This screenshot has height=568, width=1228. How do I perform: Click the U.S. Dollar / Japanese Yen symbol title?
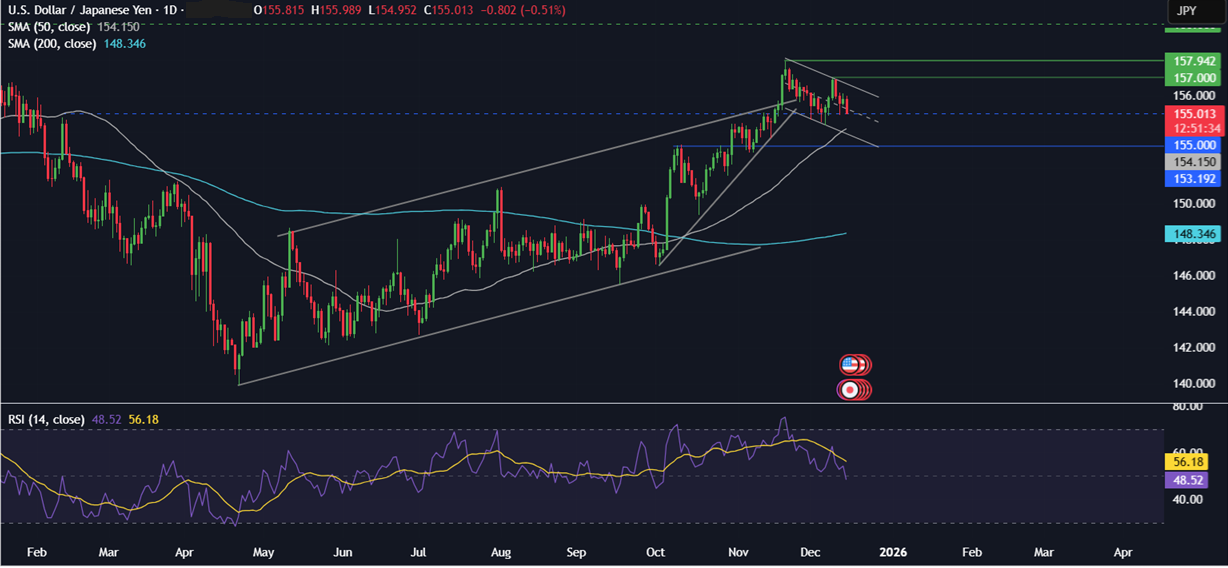75,10
